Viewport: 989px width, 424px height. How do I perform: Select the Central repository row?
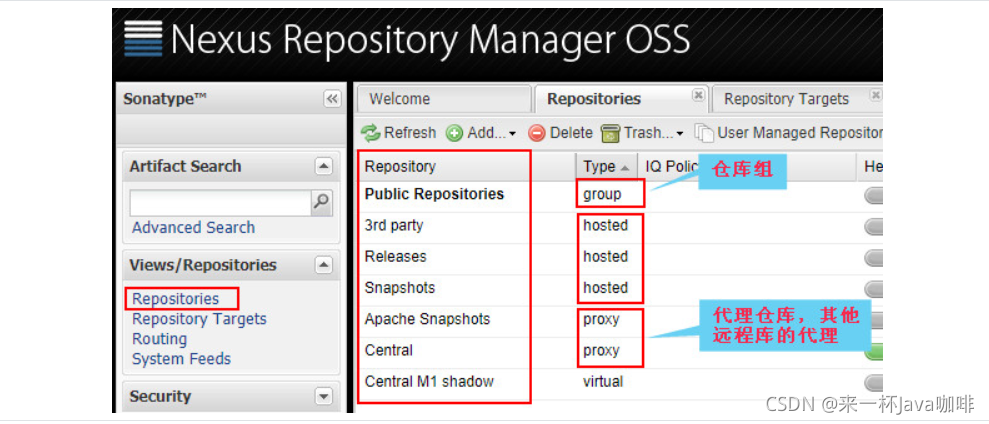(620, 351)
